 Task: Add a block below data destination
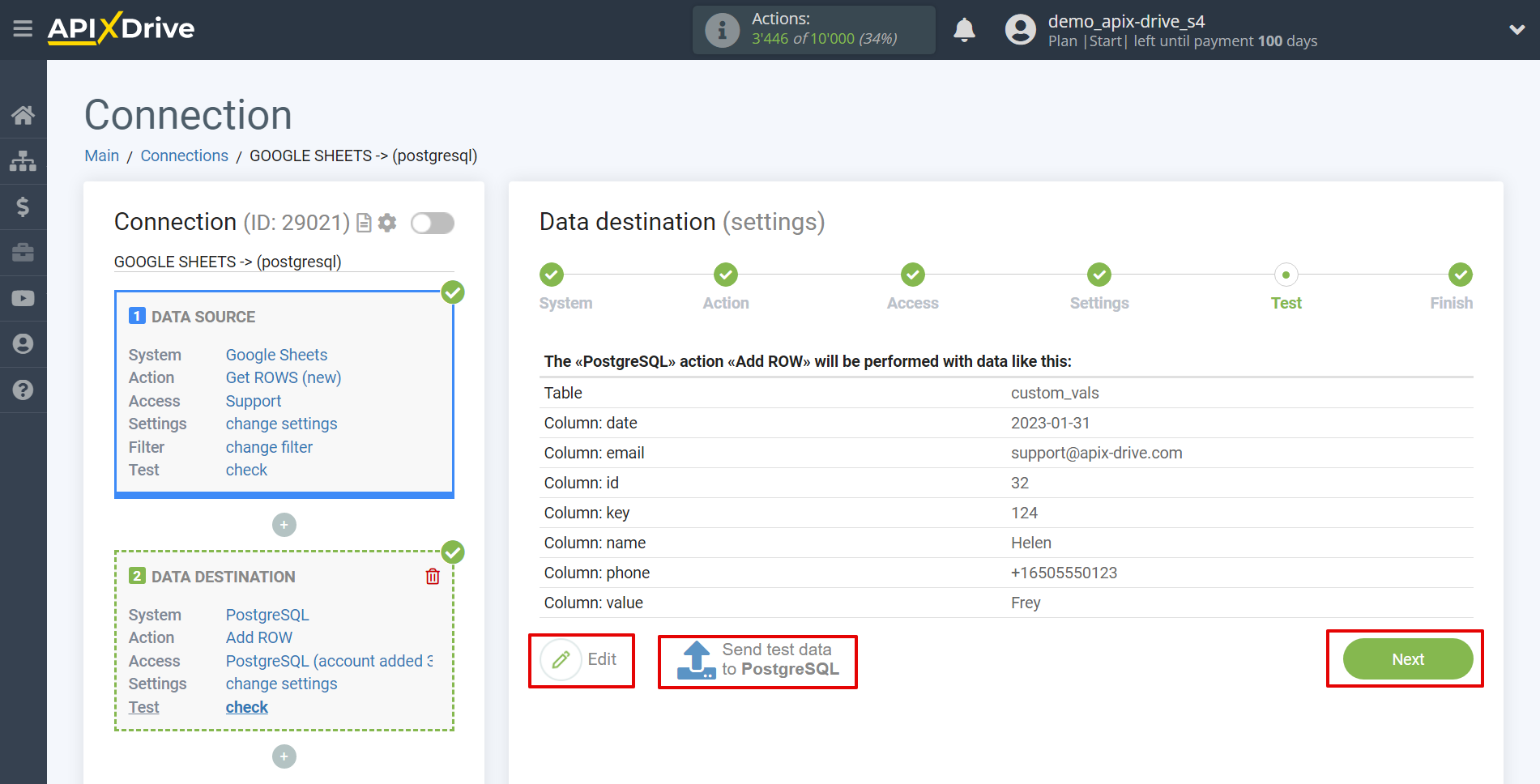tap(284, 756)
